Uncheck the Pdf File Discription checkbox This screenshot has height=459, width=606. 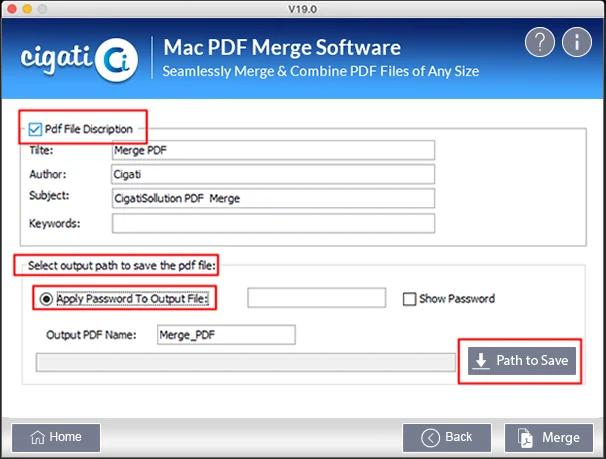(35, 129)
